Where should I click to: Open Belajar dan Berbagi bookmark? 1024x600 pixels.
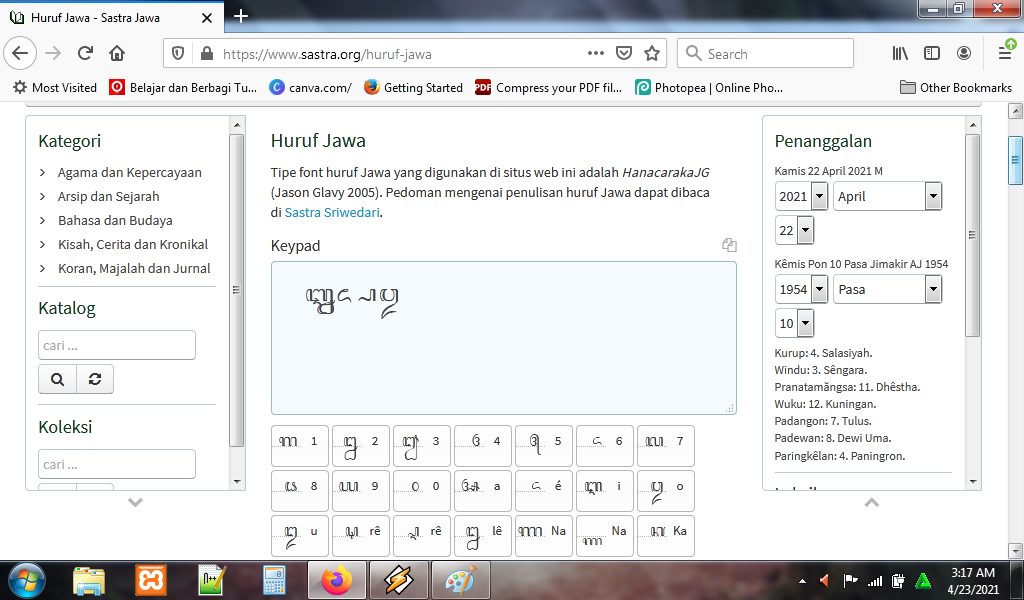click(x=183, y=87)
